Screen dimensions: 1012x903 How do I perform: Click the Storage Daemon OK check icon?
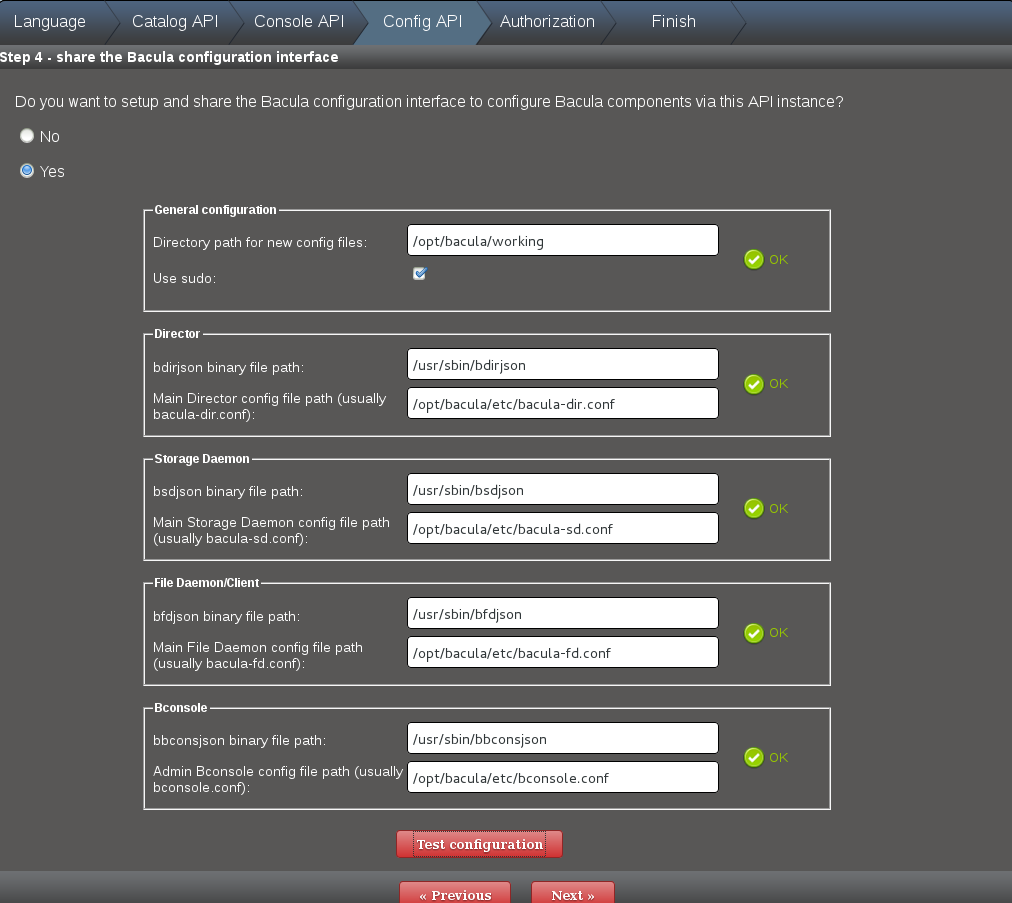[753, 509]
